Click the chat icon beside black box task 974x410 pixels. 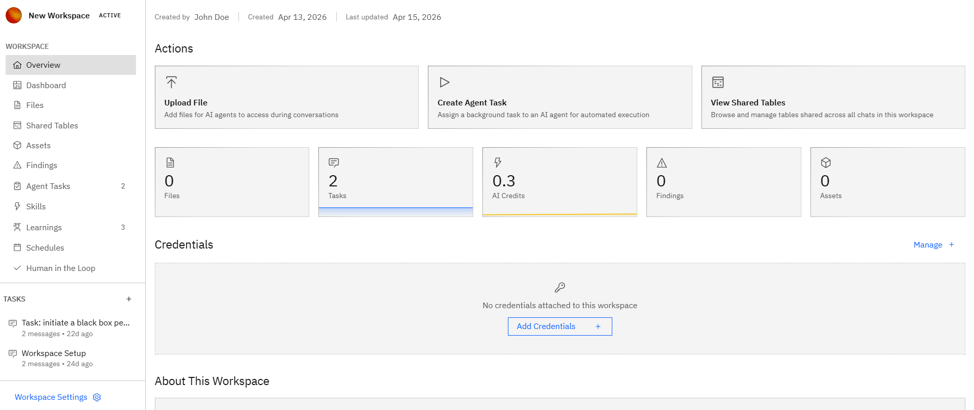pyautogui.click(x=12, y=324)
